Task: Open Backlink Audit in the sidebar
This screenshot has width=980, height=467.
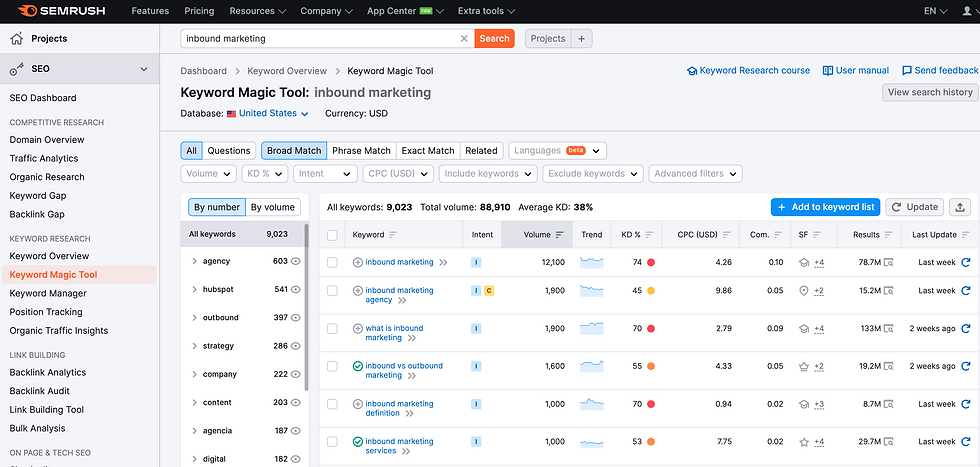Action: pos(39,391)
